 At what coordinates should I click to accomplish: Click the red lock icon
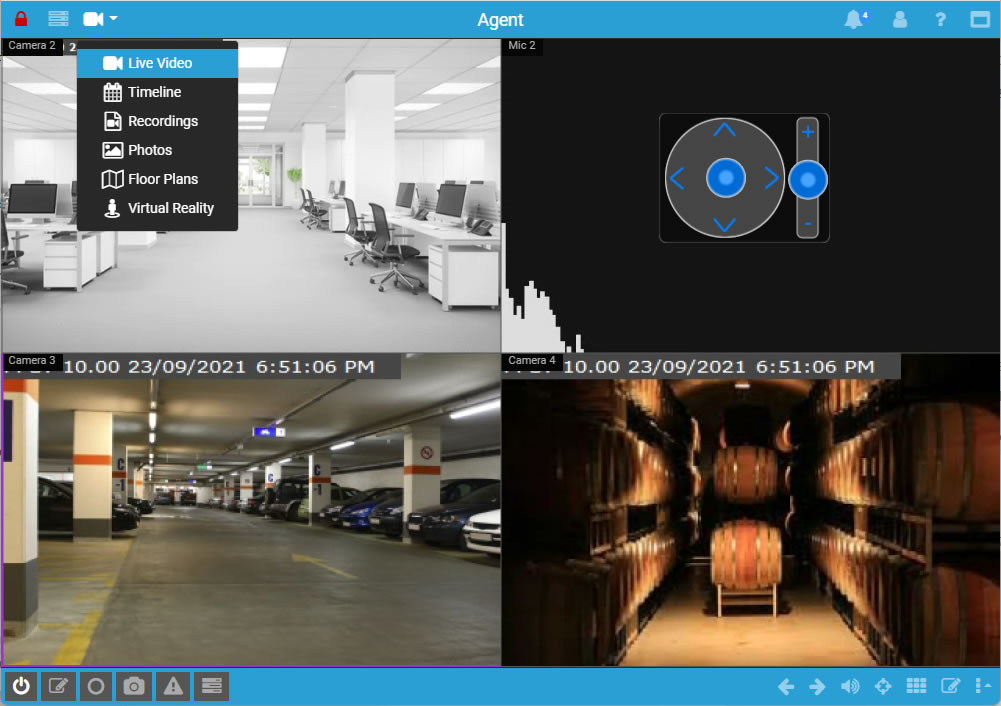point(21,19)
